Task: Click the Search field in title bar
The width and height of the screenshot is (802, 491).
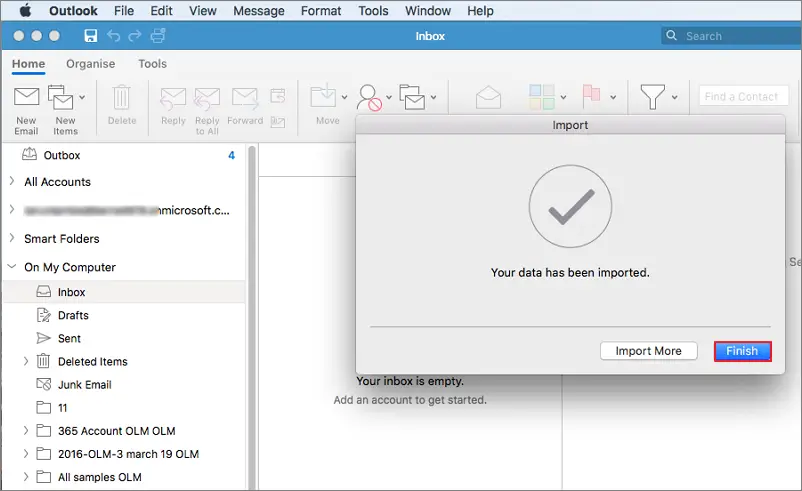Action: tap(731, 36)
